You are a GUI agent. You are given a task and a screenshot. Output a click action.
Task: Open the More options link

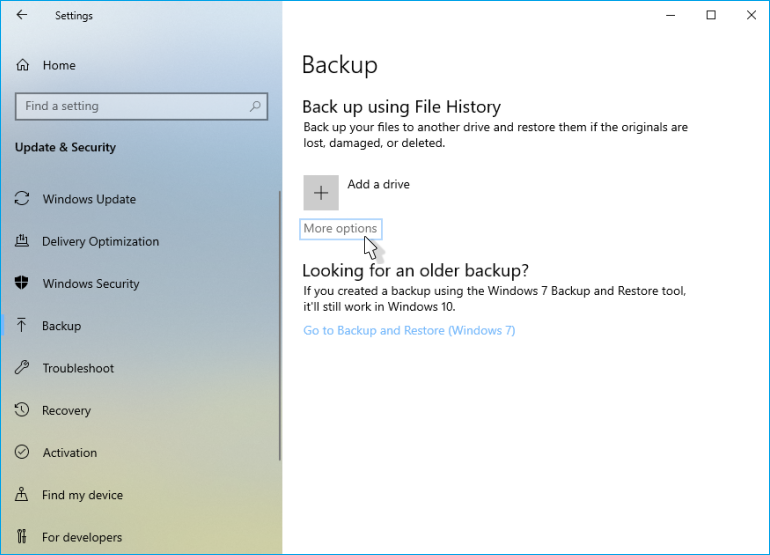[340, 229]
